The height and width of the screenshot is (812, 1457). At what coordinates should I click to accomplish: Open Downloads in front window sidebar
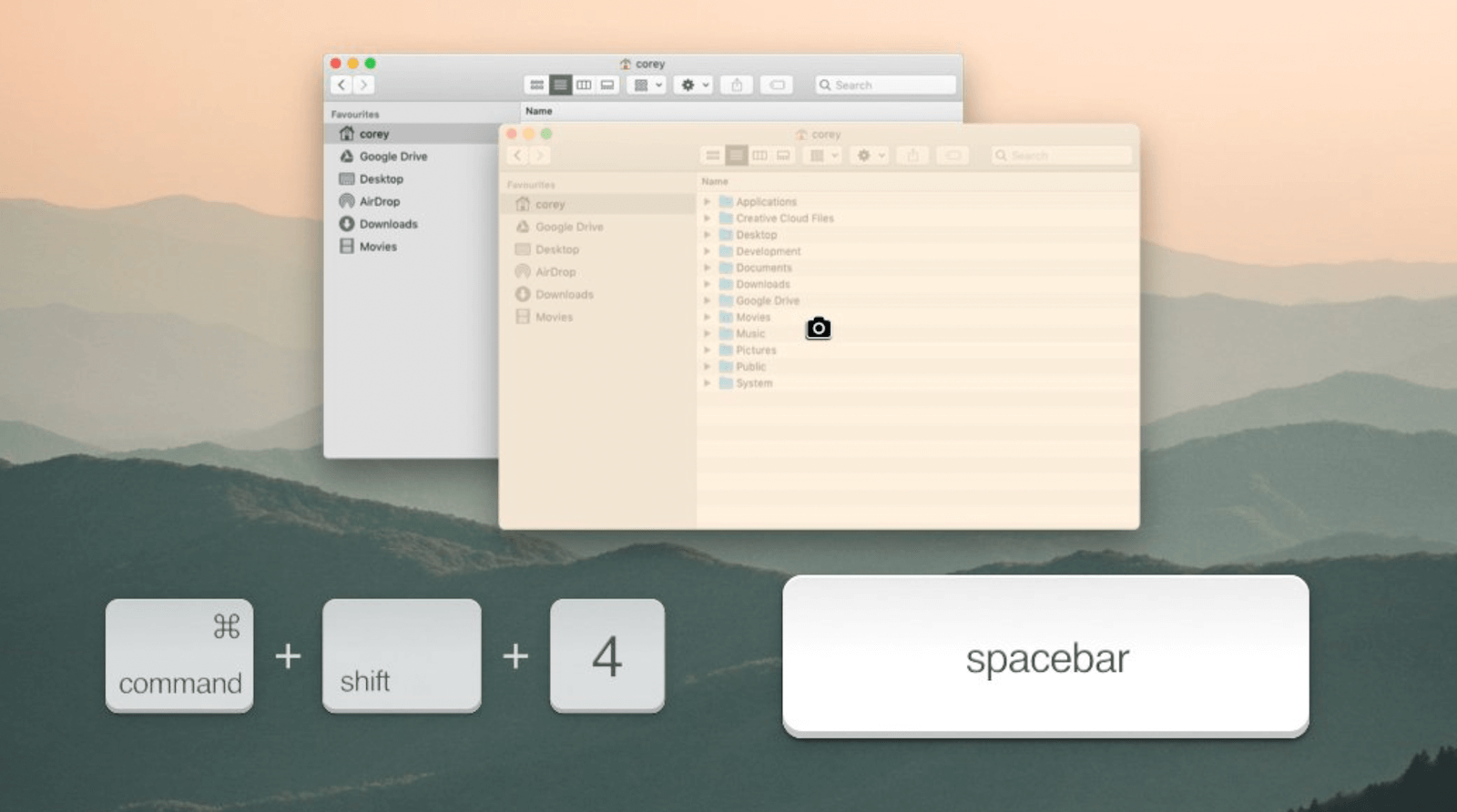point(597,294)
